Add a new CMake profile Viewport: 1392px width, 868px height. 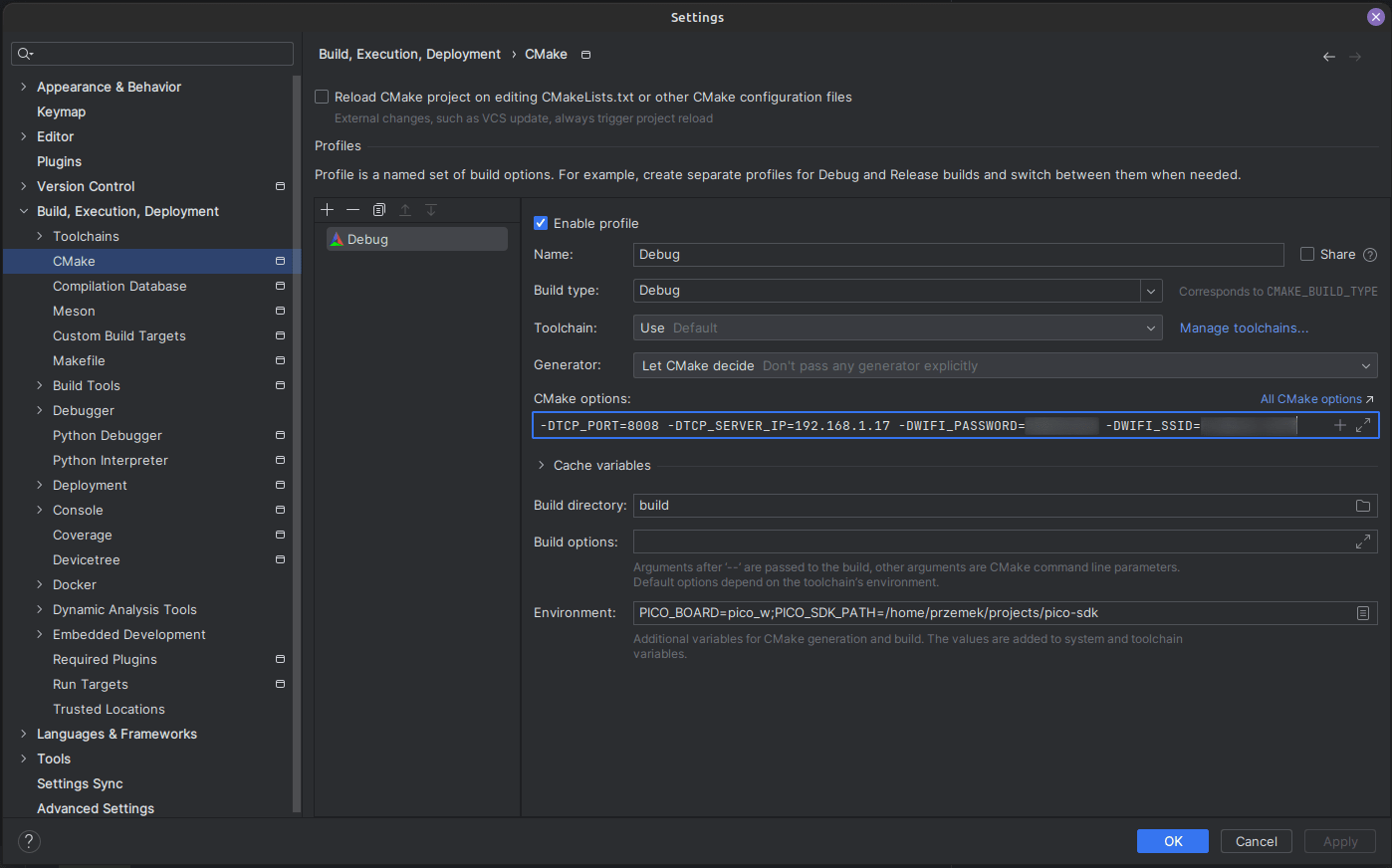click(x=327, y=209)
